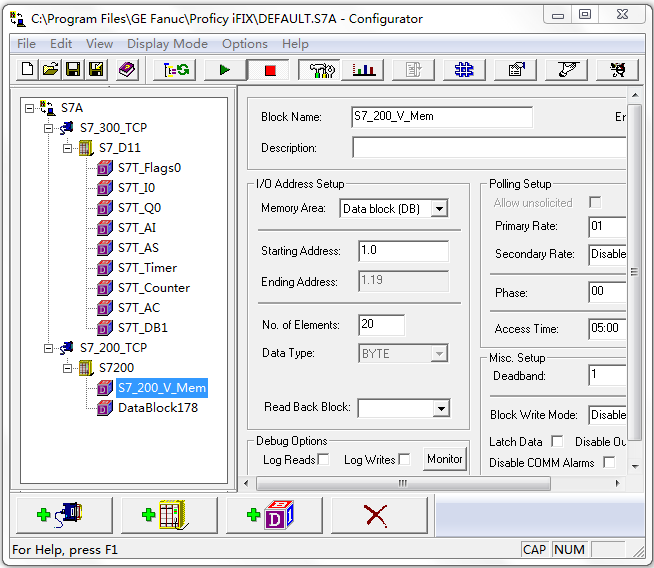Open the statistics bar chart icon
The height and width of the screenshot is (568, 654).
point(363,70)
